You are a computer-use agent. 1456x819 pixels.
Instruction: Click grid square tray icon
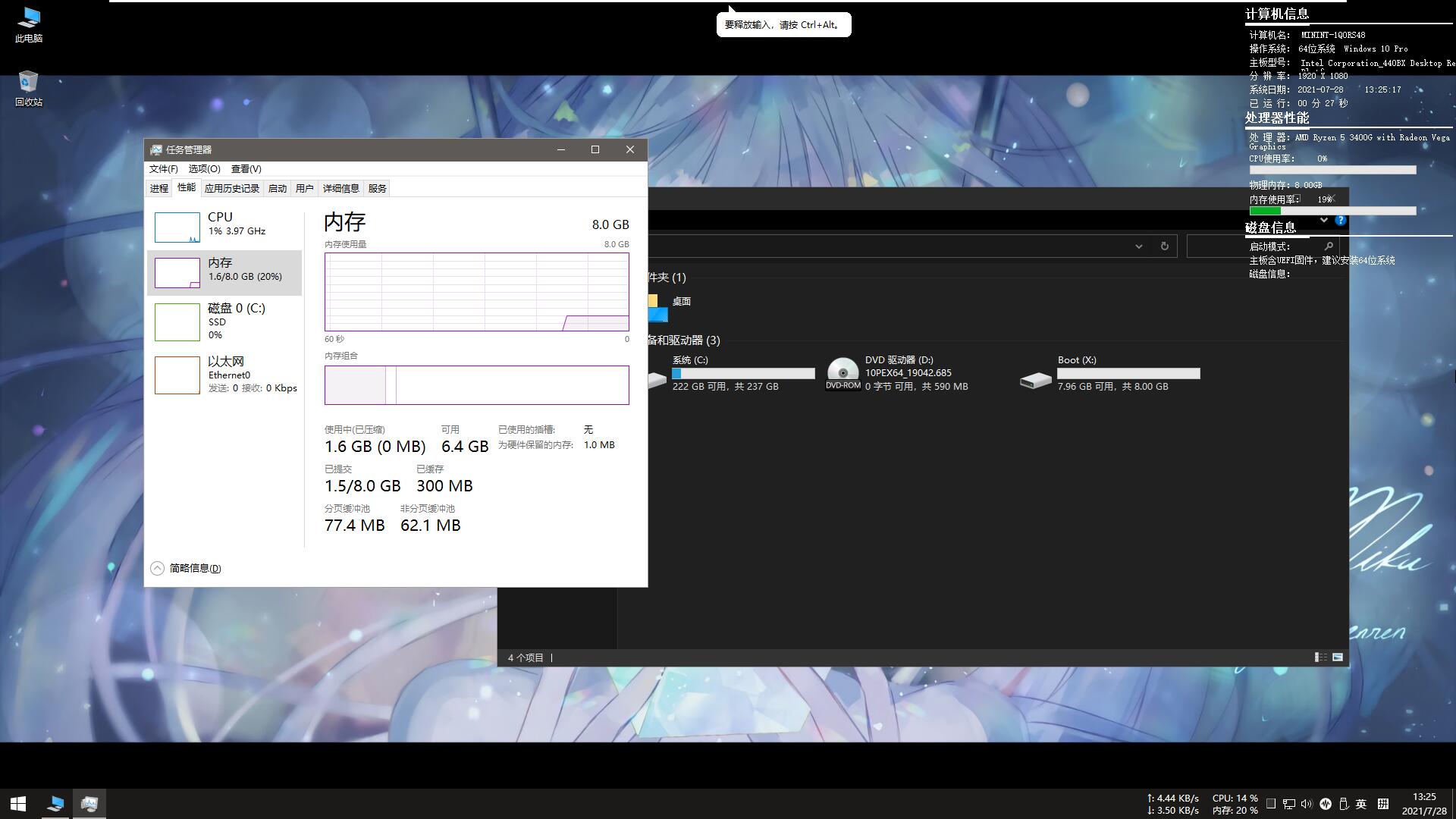tap(1271, 804)
